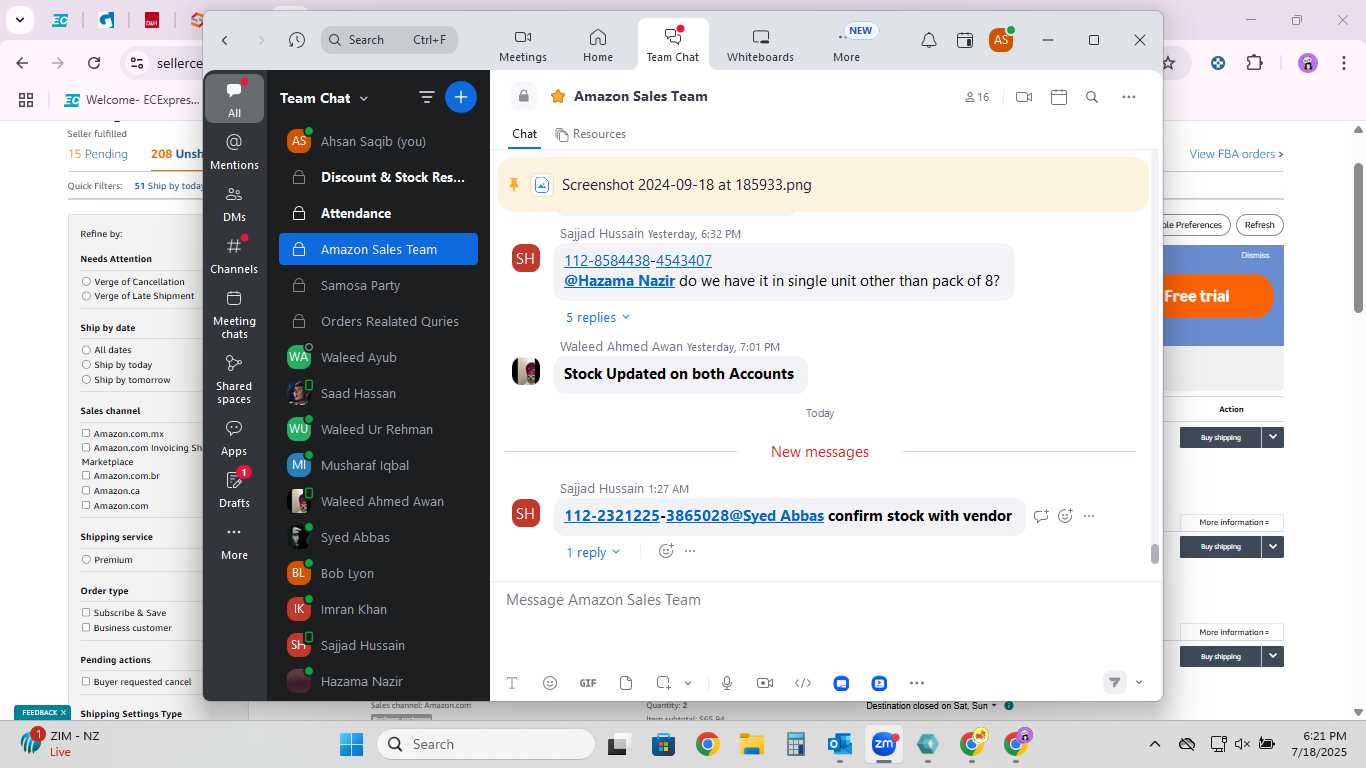Open DMs in the Zoom sidebar
The width and height of the screenshot is (1366, 768).
[x=234, y=203]
